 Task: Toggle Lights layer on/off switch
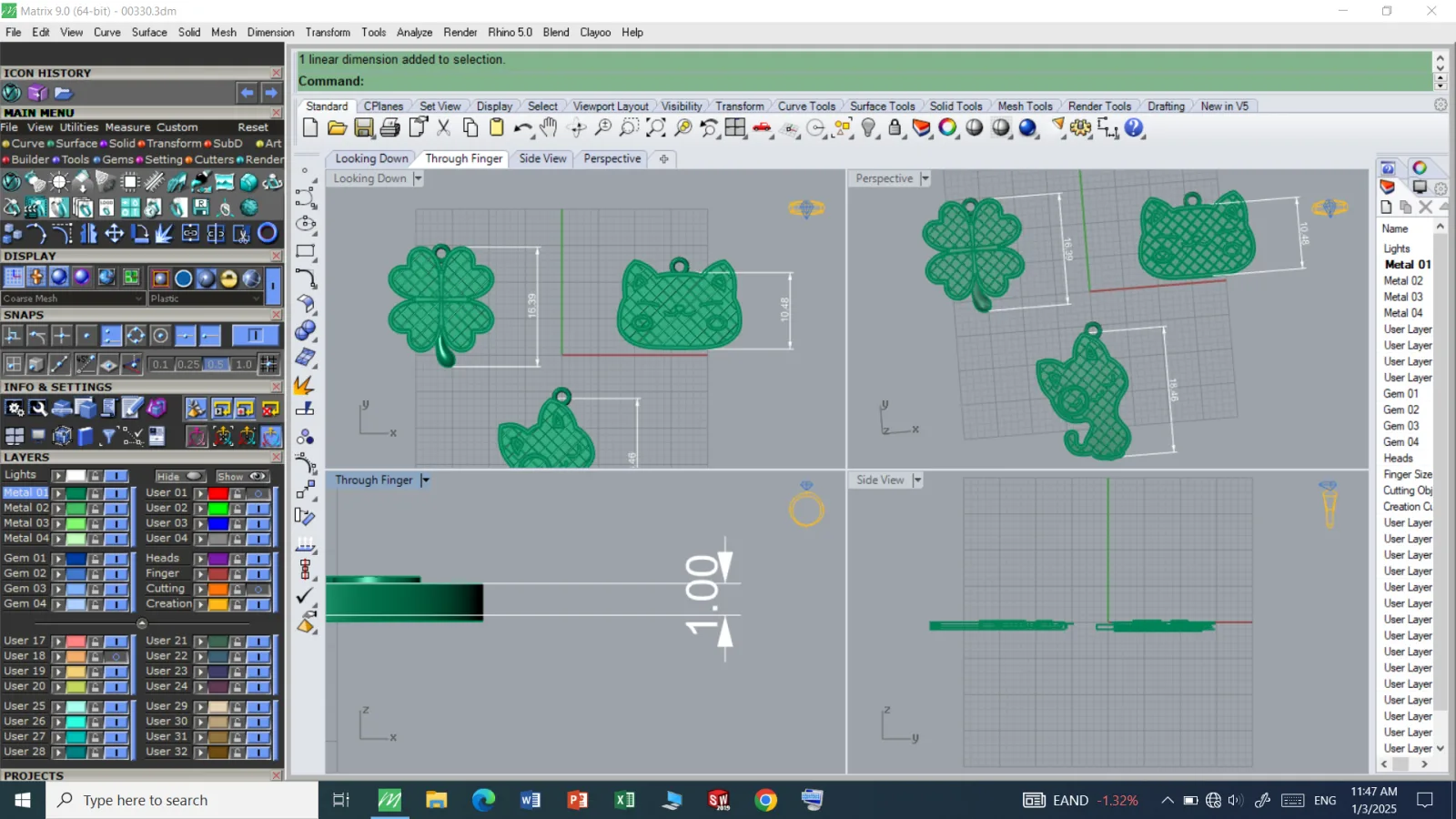[x=116, y=476]
